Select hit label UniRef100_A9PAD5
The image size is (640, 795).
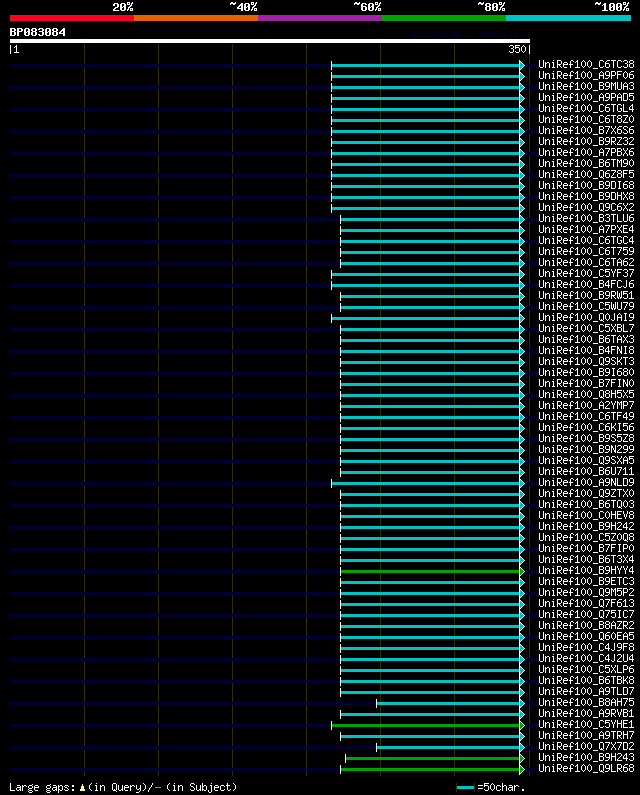pyautogui.click(x=586, y=97)
